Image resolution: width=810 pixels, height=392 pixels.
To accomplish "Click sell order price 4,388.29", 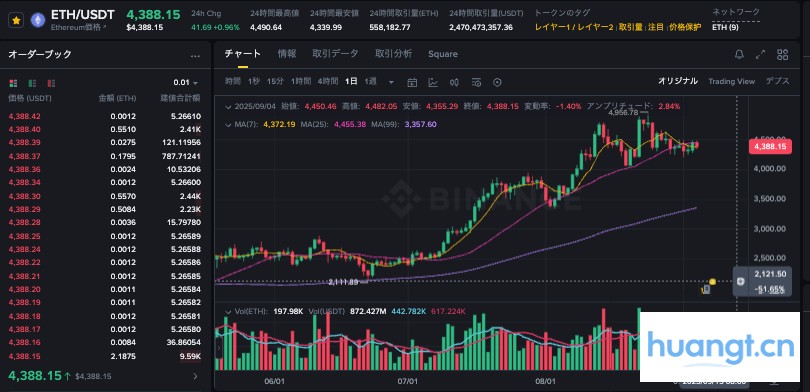I will (24, 209).
